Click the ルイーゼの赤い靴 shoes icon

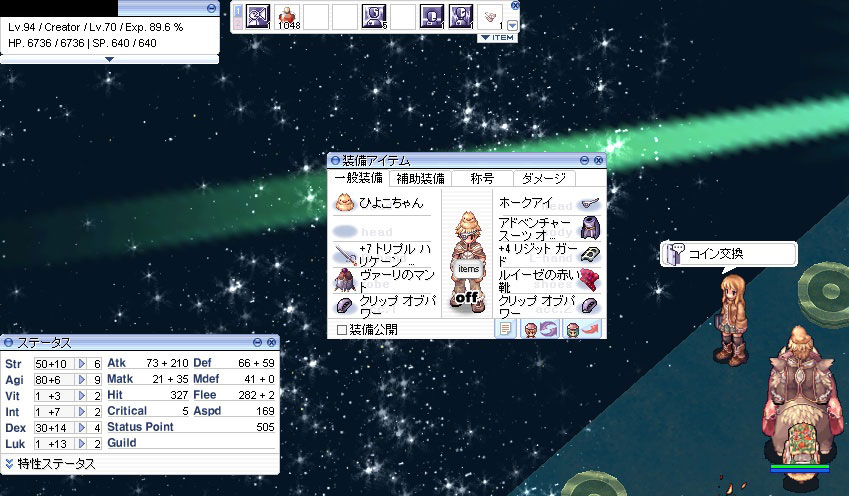[590, 279]
